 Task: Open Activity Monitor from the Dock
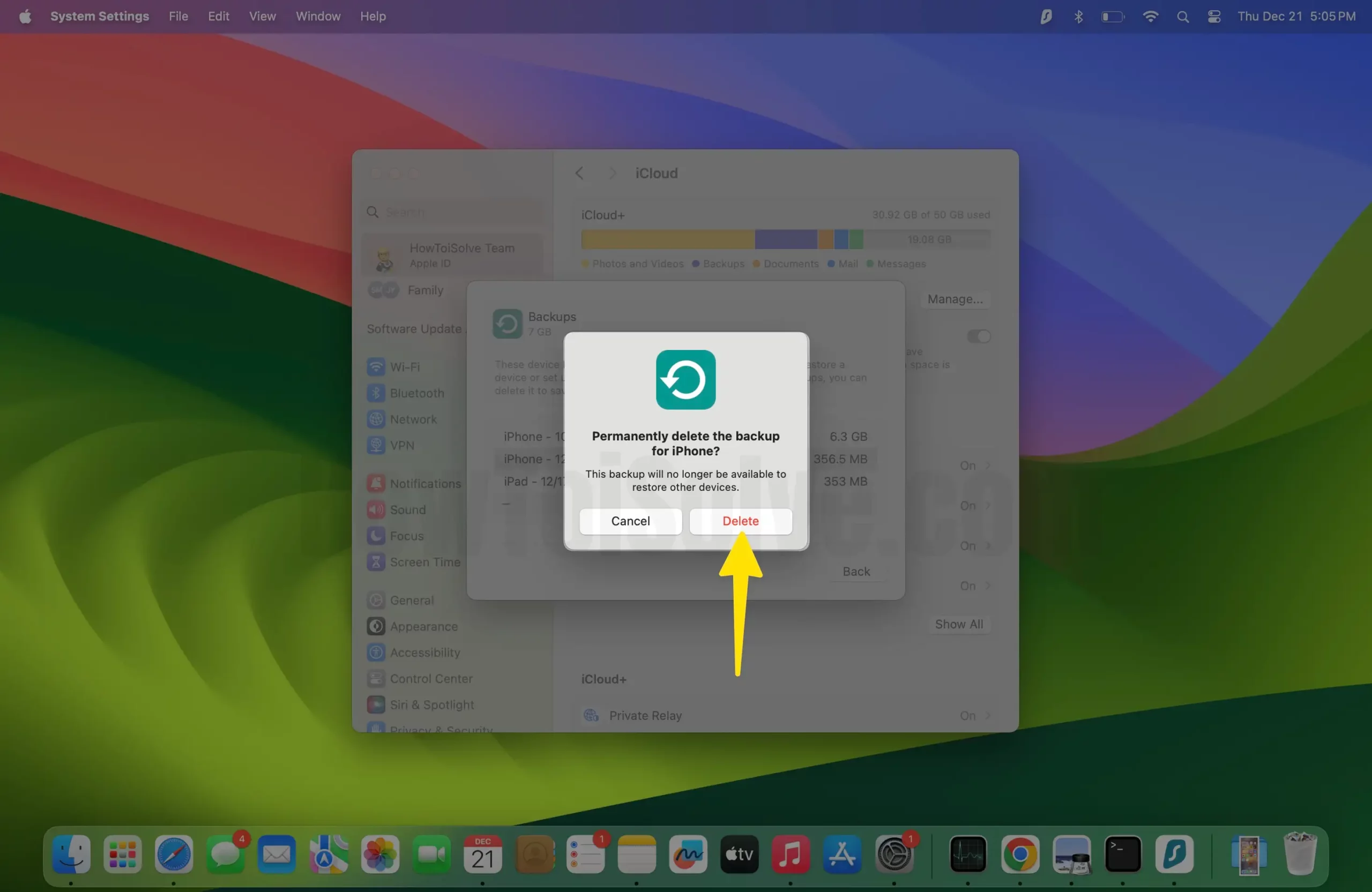[968, 853]
